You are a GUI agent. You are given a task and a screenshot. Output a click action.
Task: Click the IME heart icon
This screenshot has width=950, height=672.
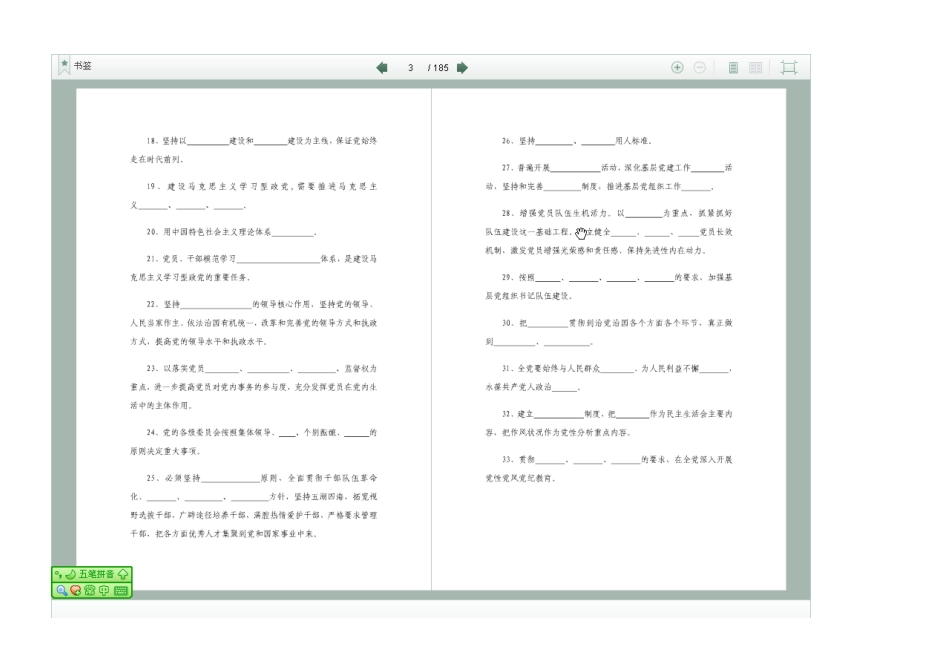[x=75, y=590]
